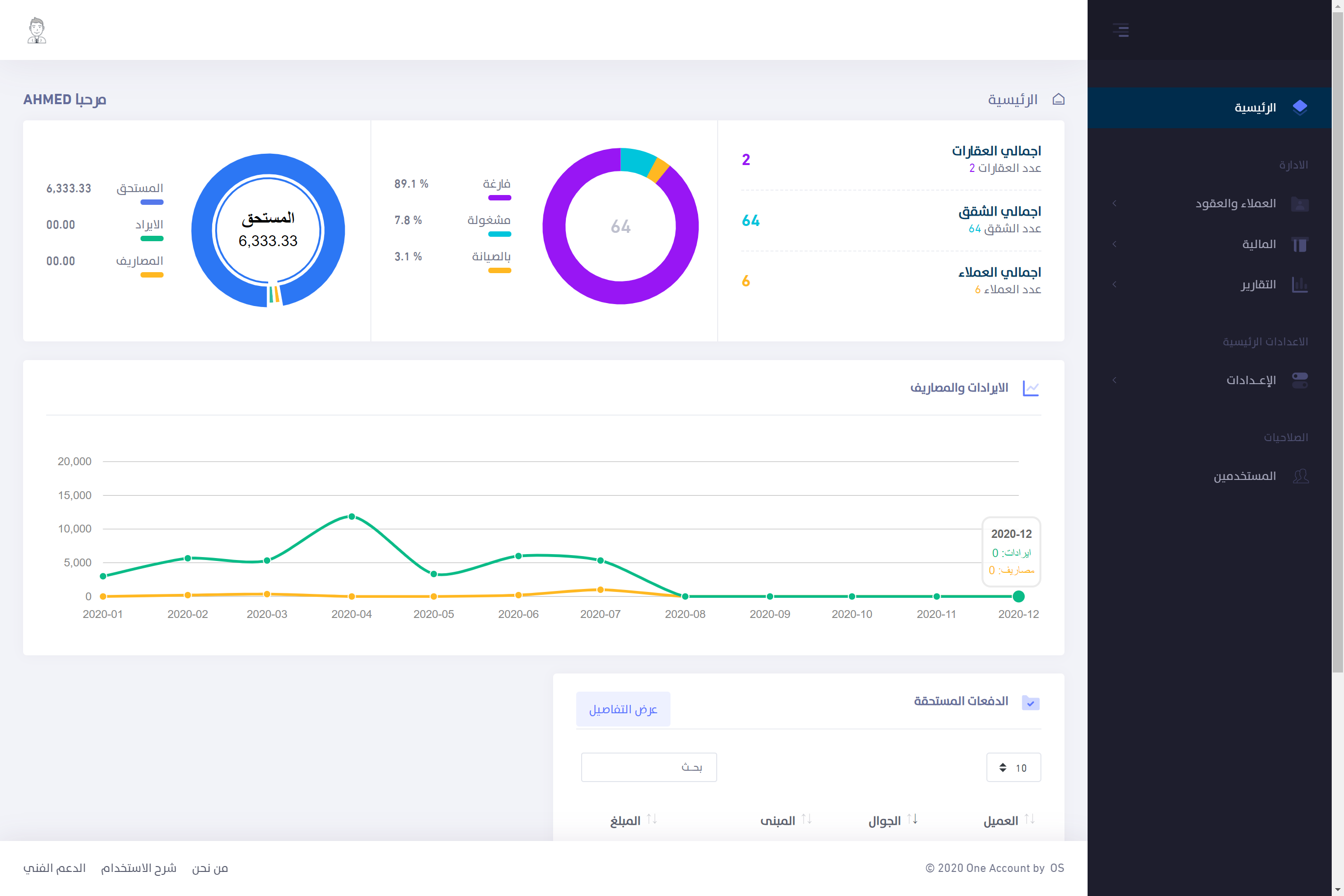Open the rows-per-page dropdown showing 10
The width and height of the screenshot is (1344, 896).
tap(1013, 767)
